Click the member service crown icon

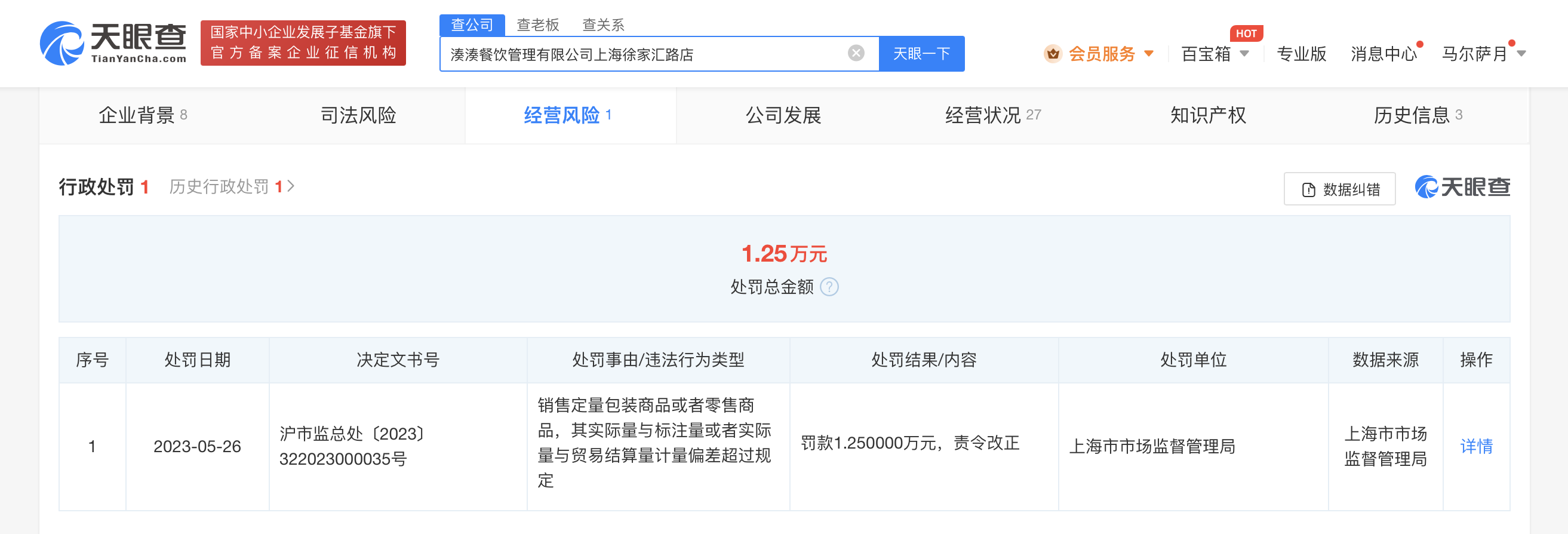tap(1053, 54)
